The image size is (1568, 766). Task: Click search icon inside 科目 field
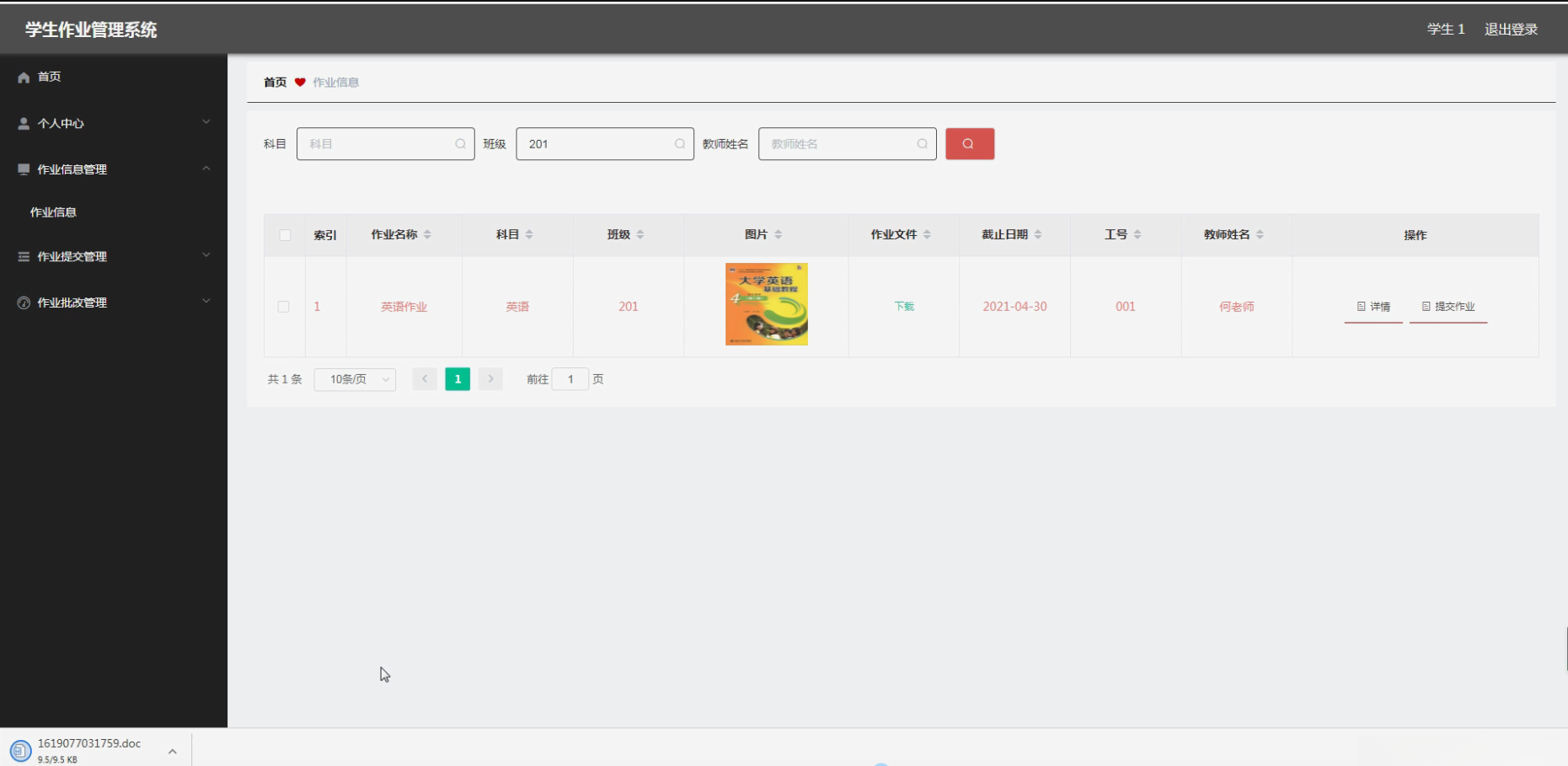pos(460,144)
